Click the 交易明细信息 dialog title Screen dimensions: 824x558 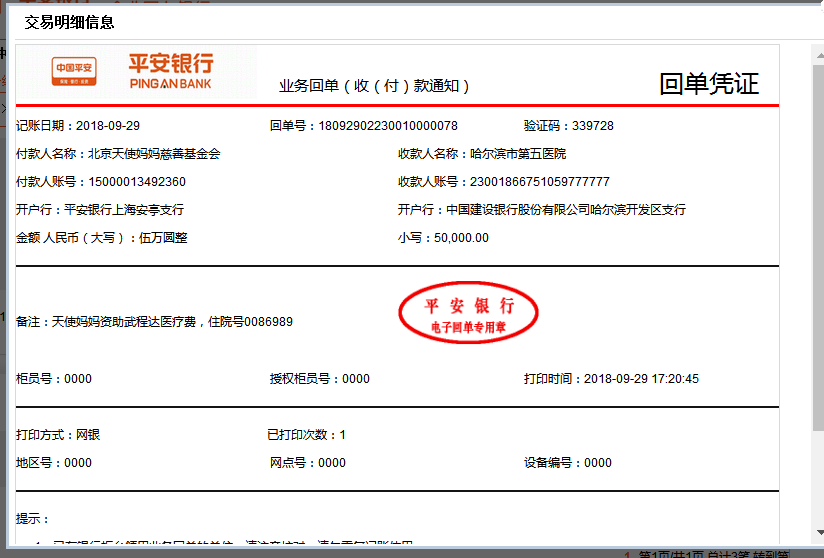(69, 23)
